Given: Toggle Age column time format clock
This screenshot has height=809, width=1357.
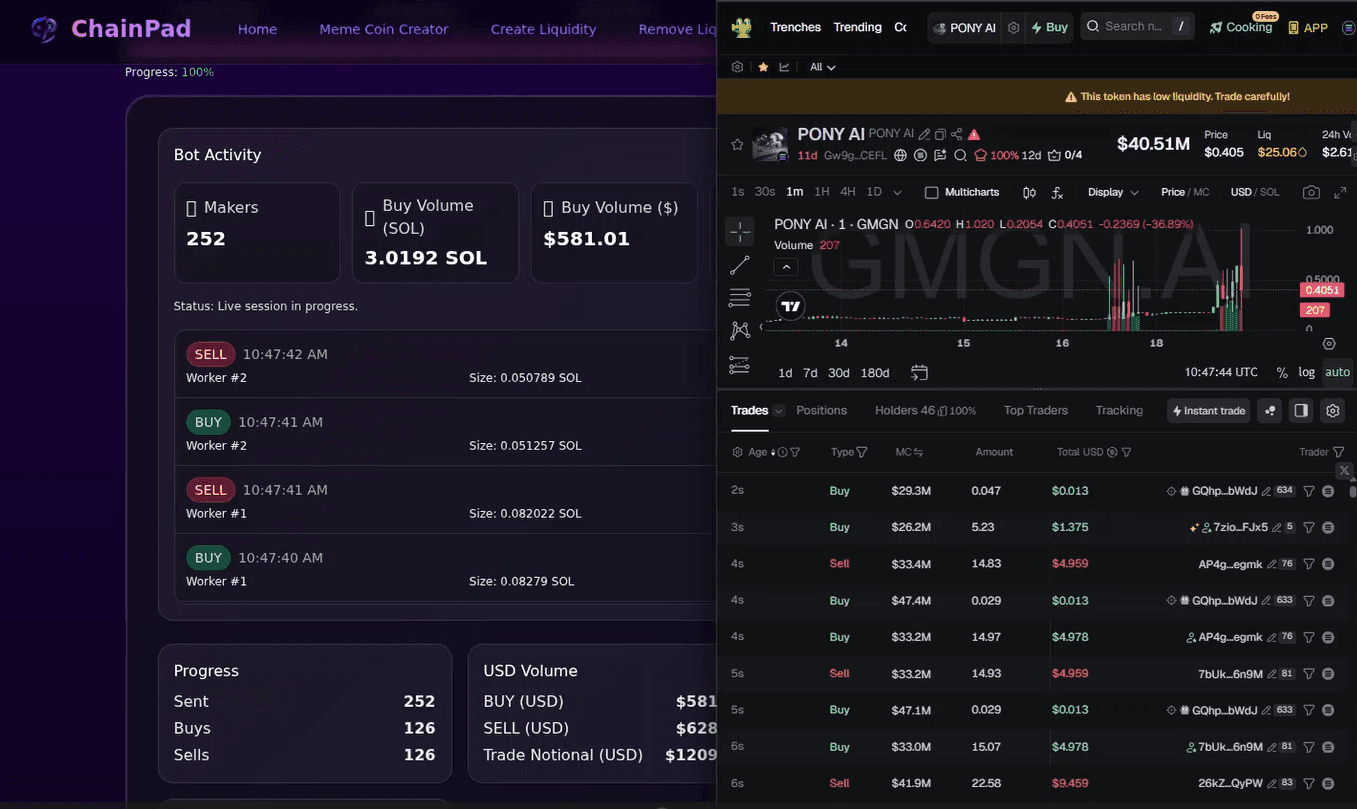Looking at the screenshot, I should click(782, 452).
